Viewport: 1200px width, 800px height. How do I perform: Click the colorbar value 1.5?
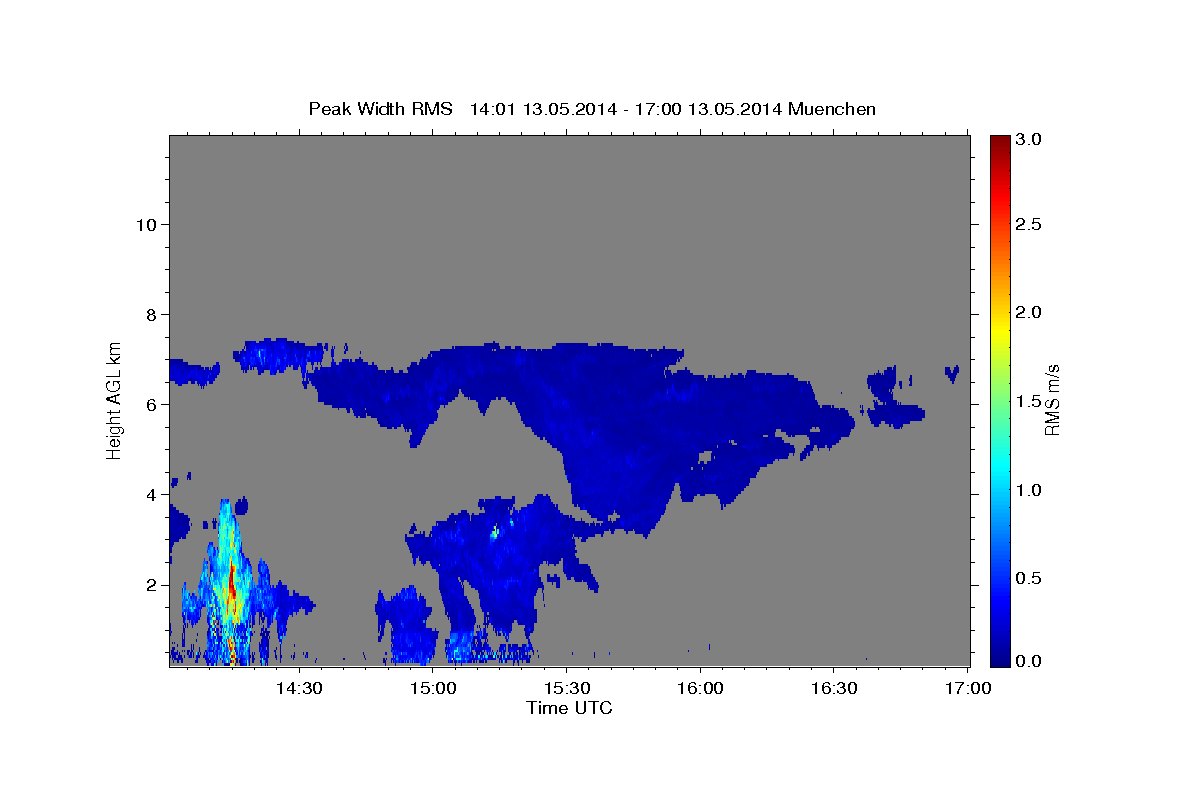1028,401
